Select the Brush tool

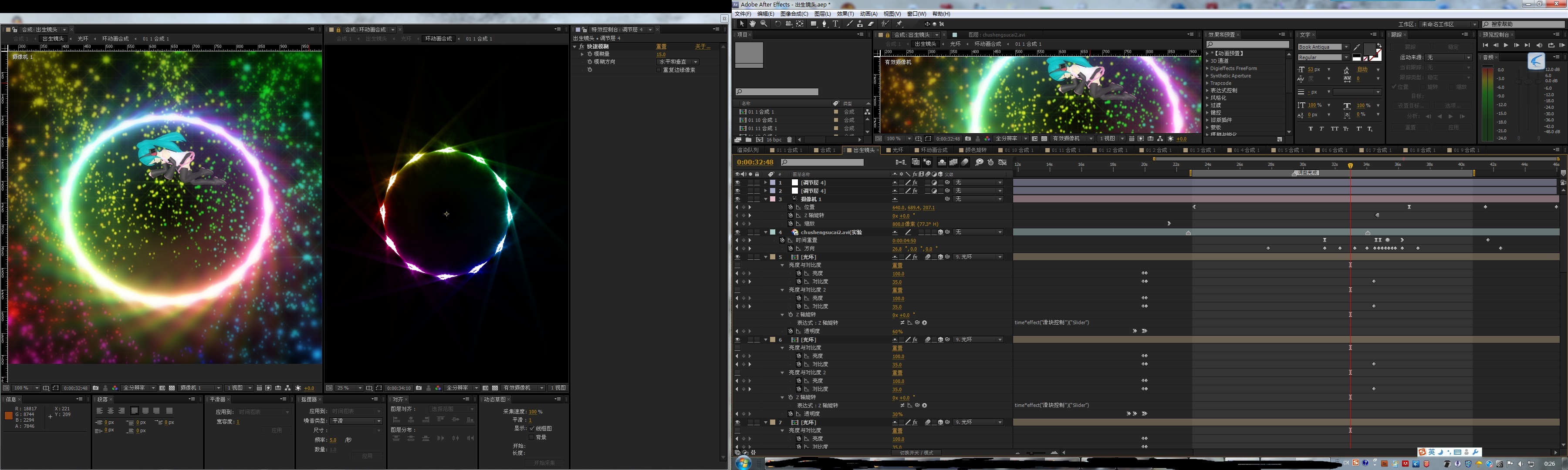pyautogui.click(x=850, y=23)
